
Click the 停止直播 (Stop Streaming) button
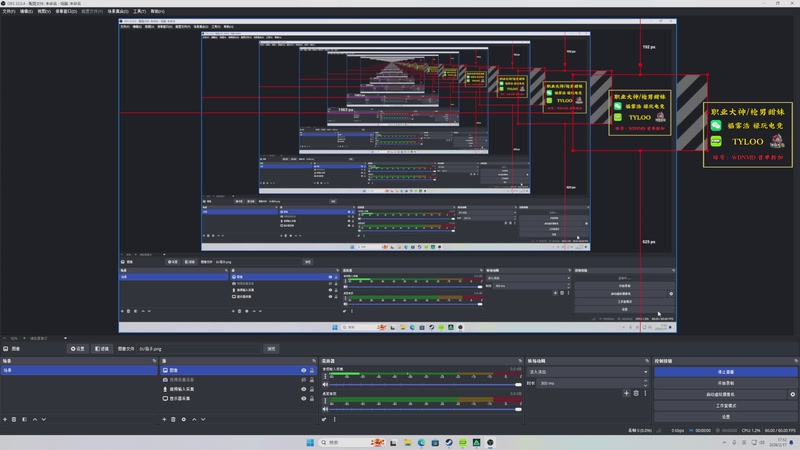726,372
